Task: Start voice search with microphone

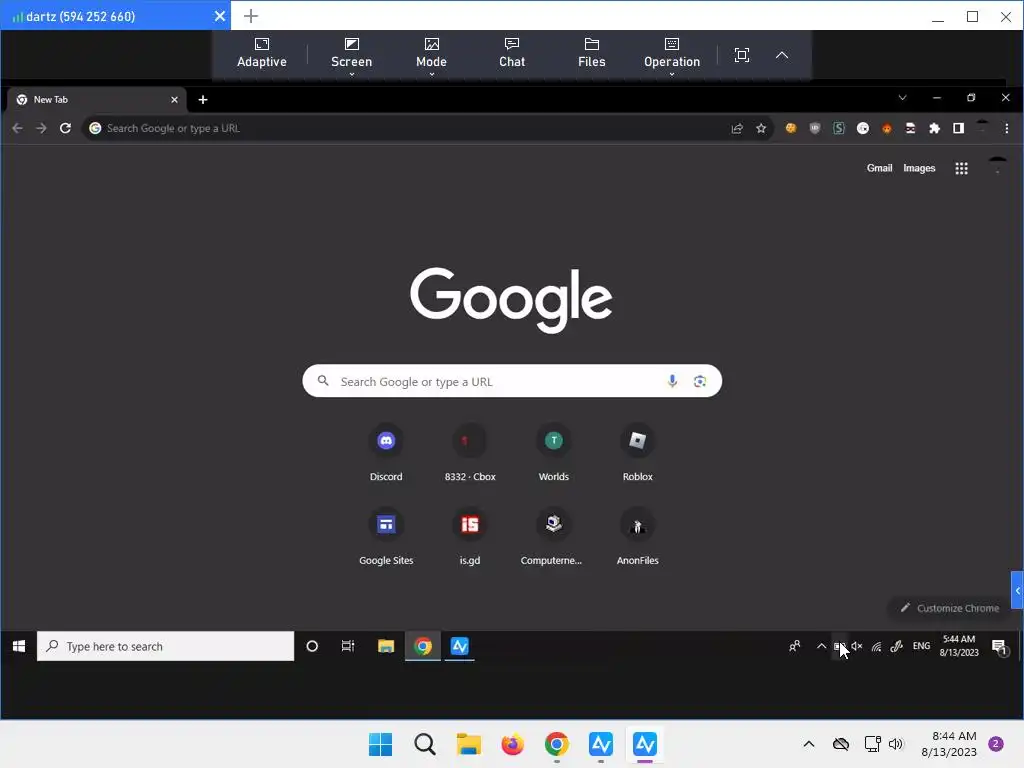Action: [672, 381]
